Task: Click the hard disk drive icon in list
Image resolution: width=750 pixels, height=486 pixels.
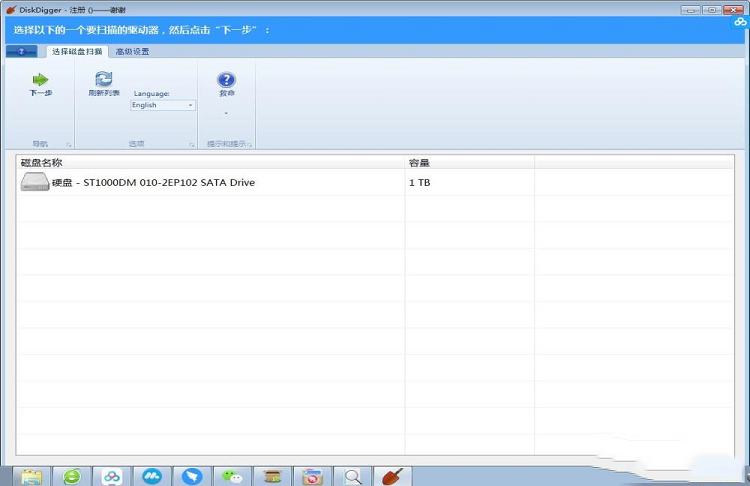Action: [x=34, y=183]
